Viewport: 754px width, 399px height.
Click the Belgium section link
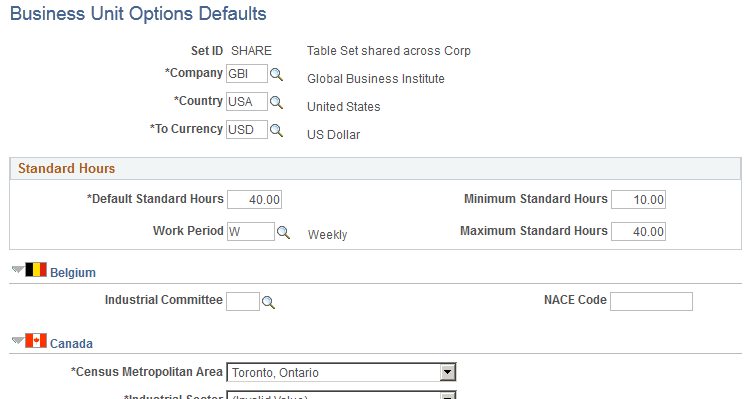tap(73, 273)
